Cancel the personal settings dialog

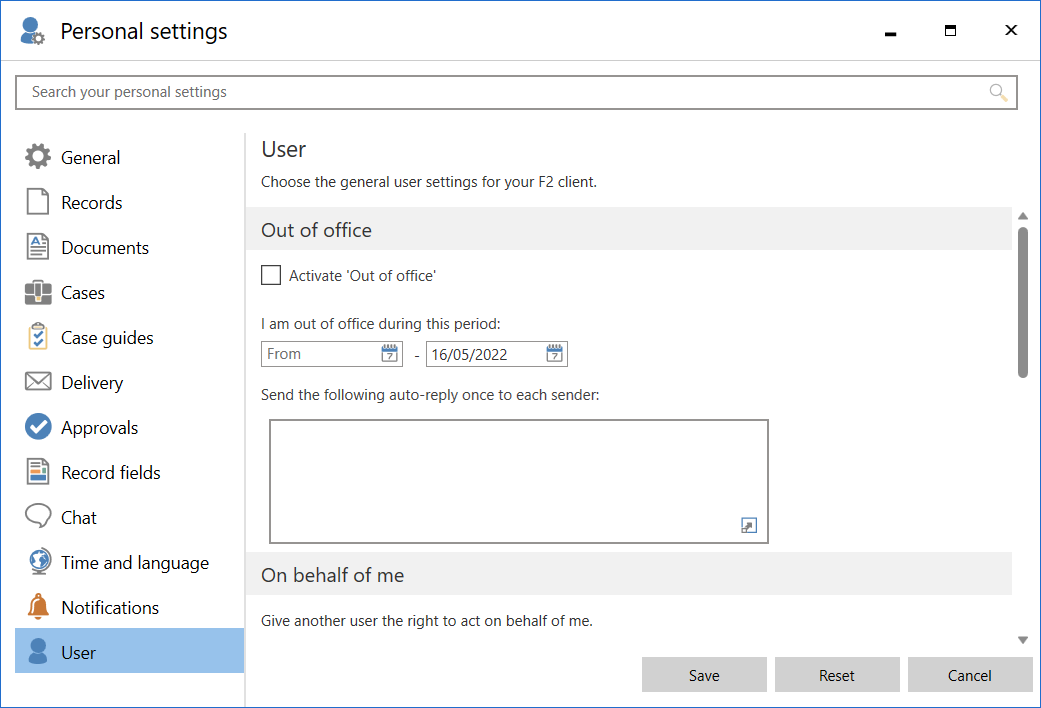click(969, 675)
